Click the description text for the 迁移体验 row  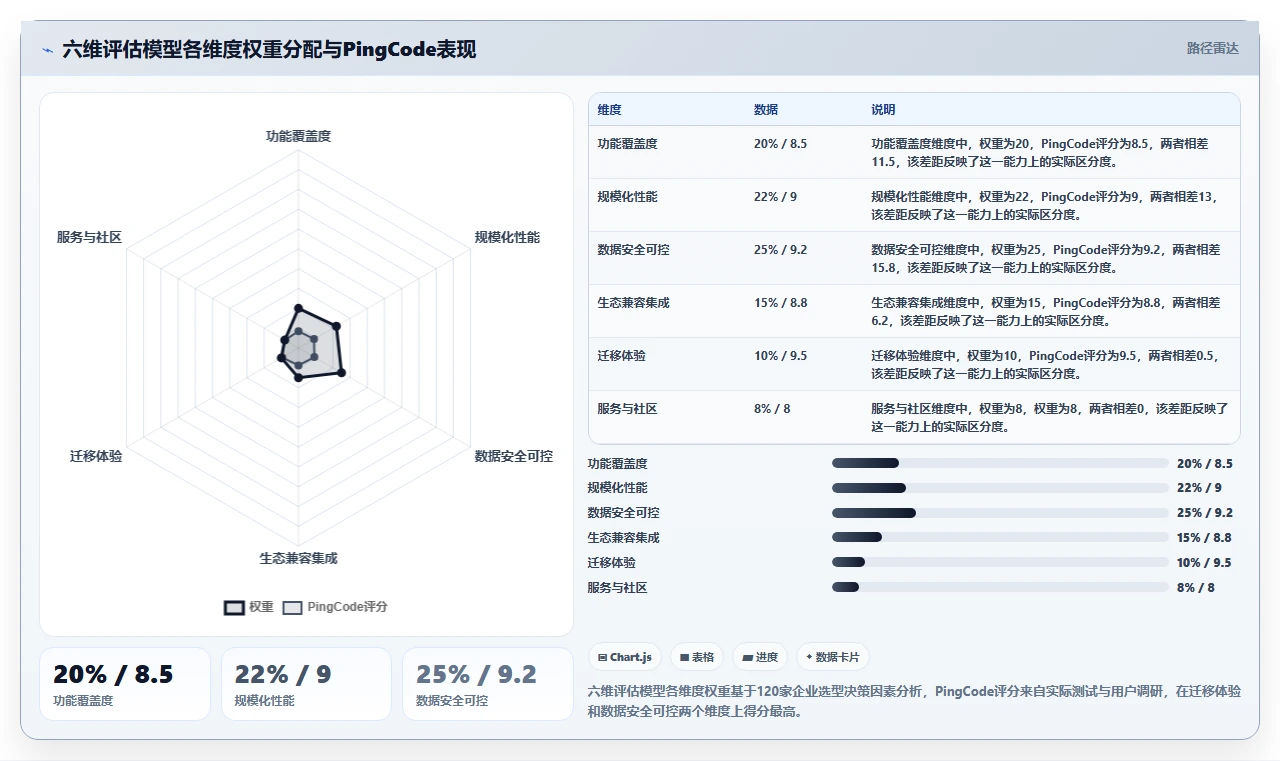pyautogui.click(x=1046, y=364)
